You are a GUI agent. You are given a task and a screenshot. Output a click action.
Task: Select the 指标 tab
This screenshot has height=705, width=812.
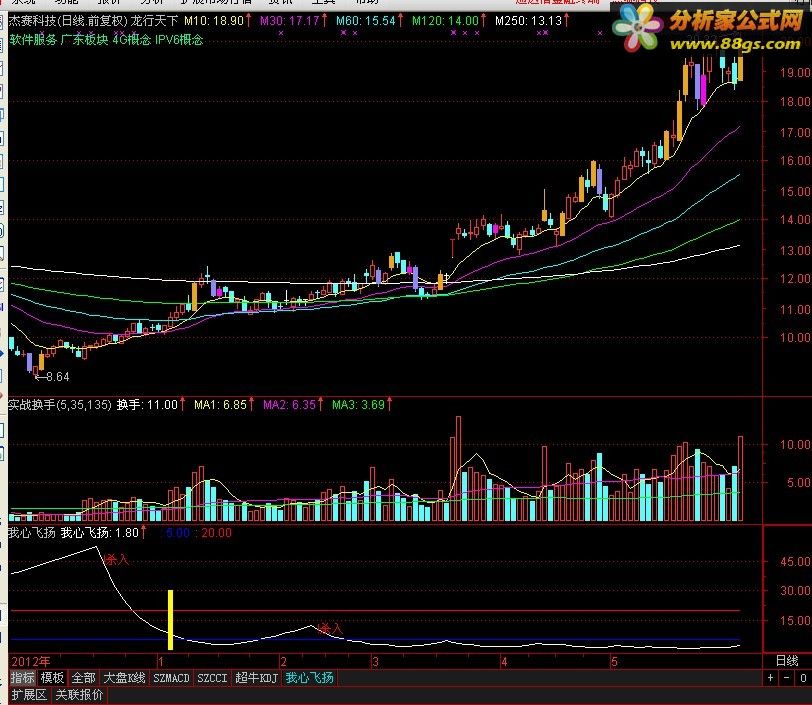[23, 678]
